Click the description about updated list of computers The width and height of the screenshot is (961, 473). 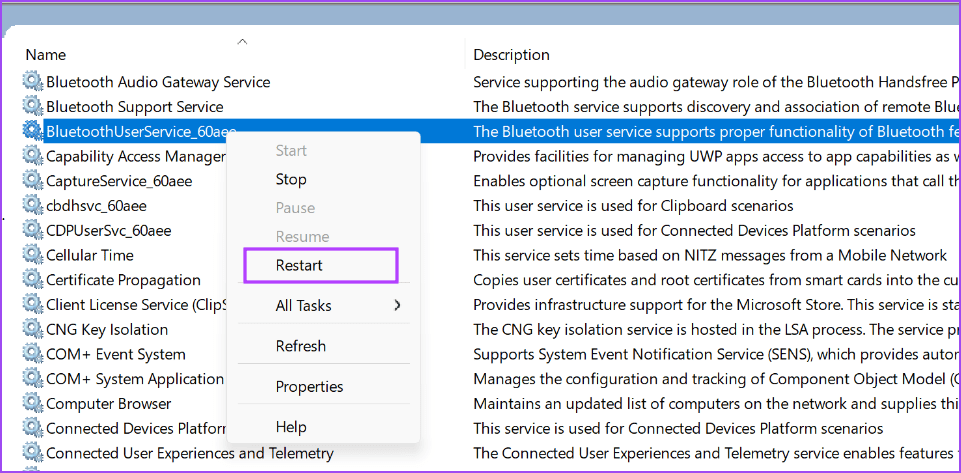tap(717, 404)
